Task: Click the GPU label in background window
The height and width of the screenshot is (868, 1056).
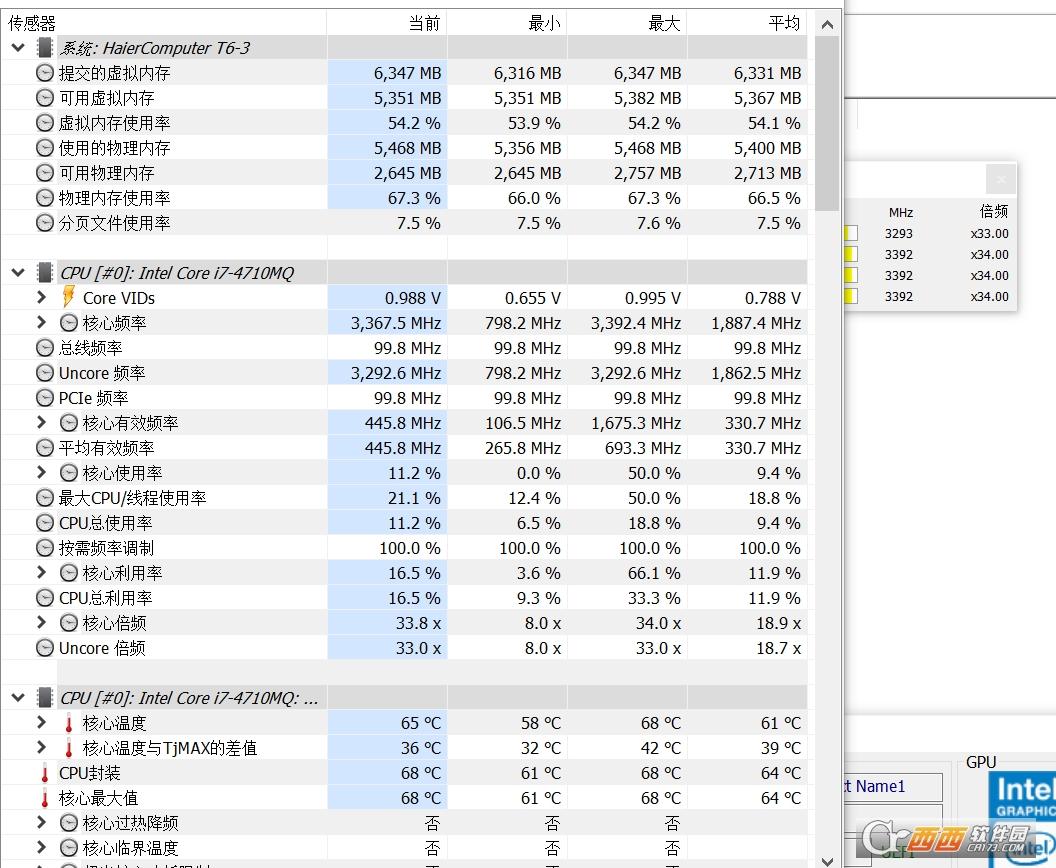Action: [x=981, y=762]
